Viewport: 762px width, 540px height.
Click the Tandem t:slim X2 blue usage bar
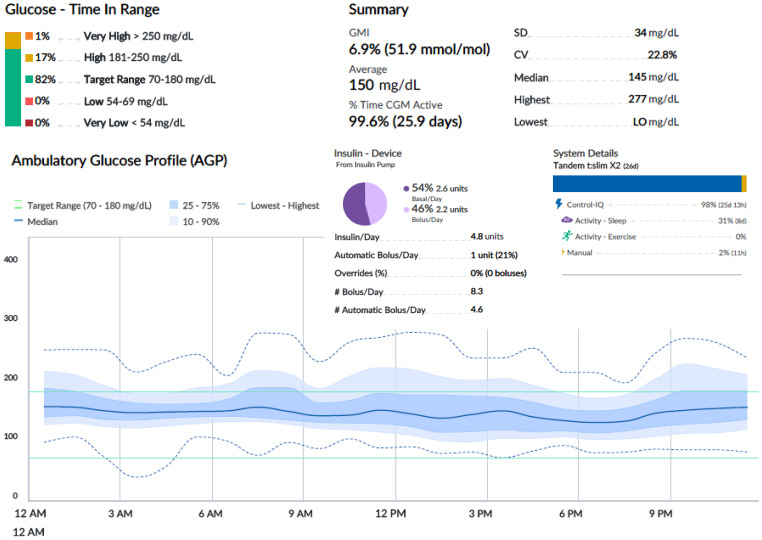tap(647, 184)
